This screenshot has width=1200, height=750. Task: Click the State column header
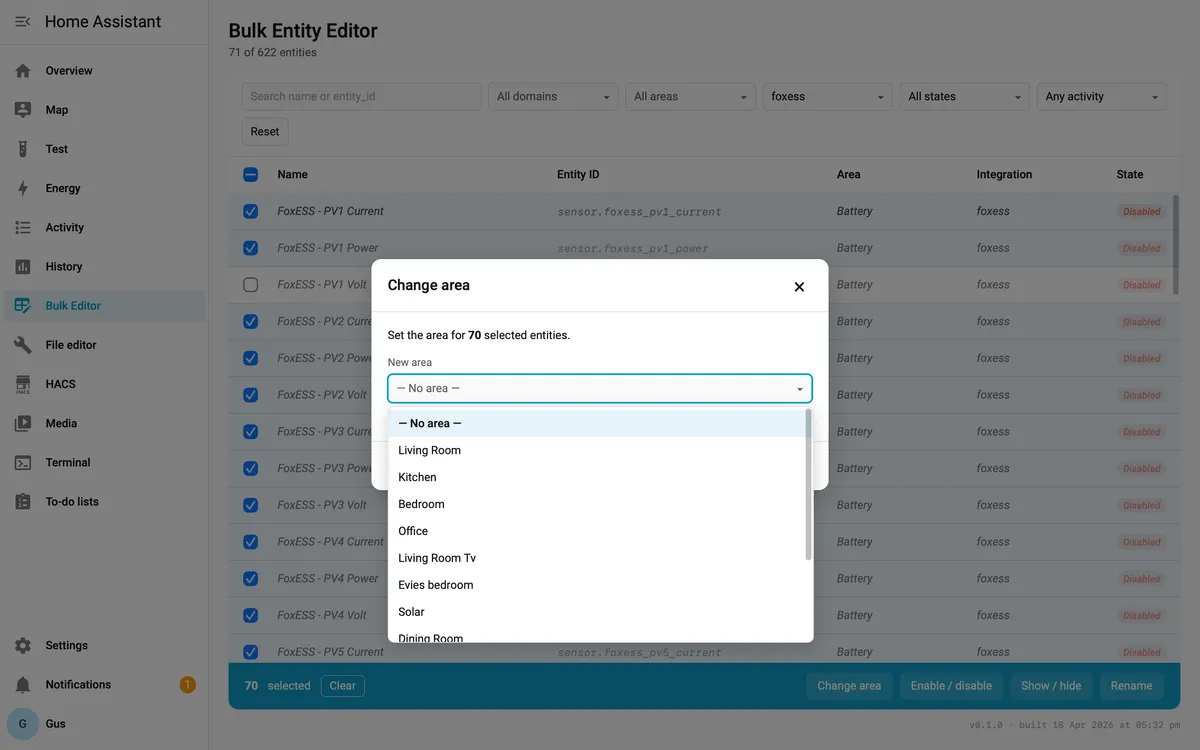click(1130, 175)
